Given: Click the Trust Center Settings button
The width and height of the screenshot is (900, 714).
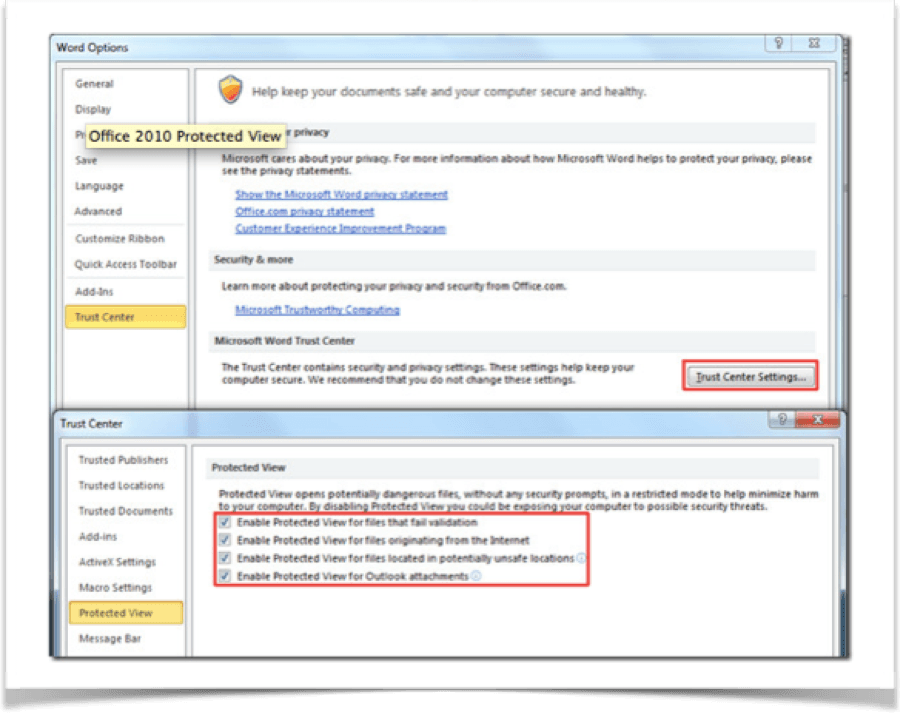Looking at the screenshot, I should pyautogui.click(x=751, y=377).
